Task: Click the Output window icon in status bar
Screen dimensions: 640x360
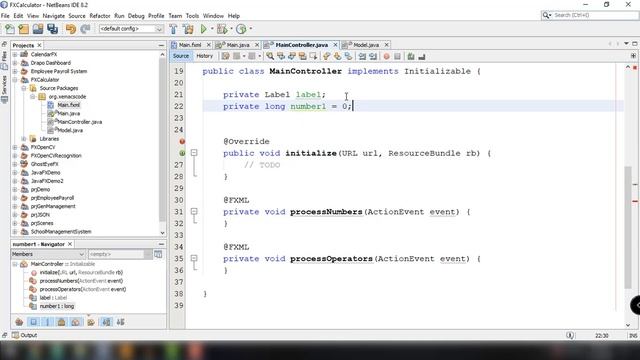Action: (x=15, y=335)
